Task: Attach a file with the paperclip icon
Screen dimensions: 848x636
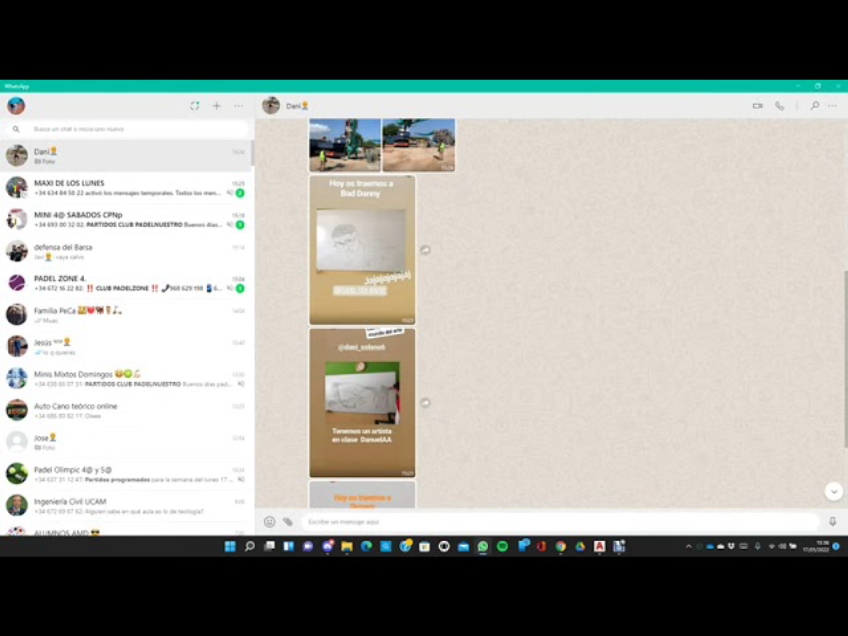Action: 288,521
